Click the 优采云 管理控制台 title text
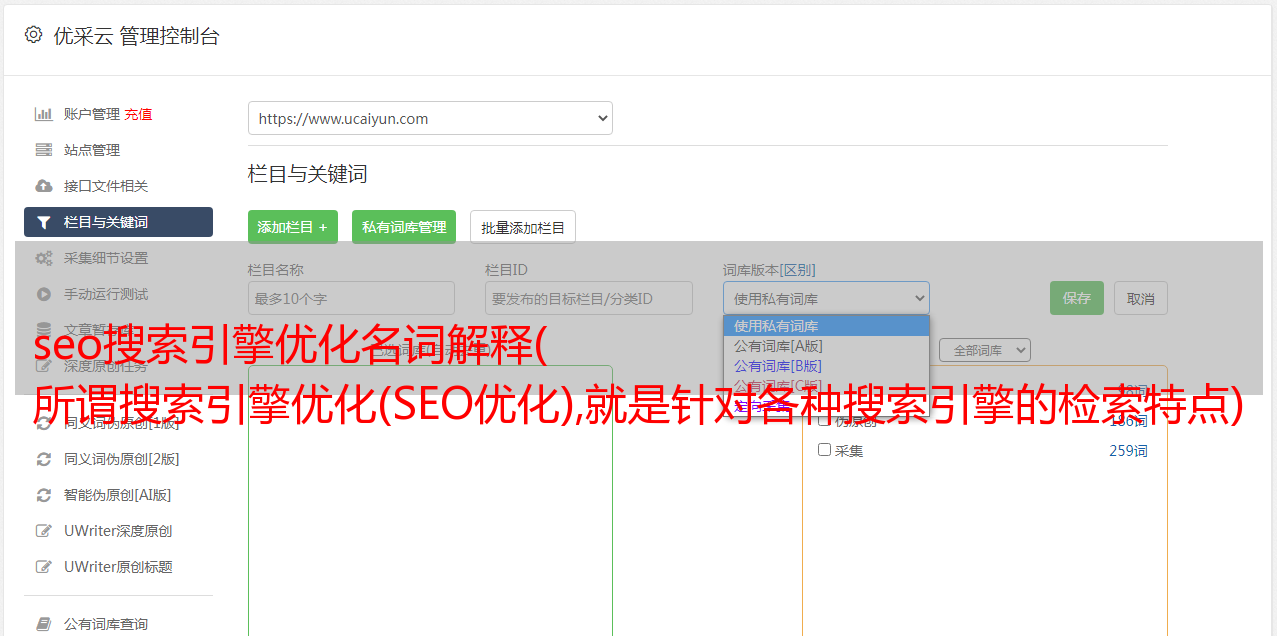1277x636 pixels. coord(136,36)
